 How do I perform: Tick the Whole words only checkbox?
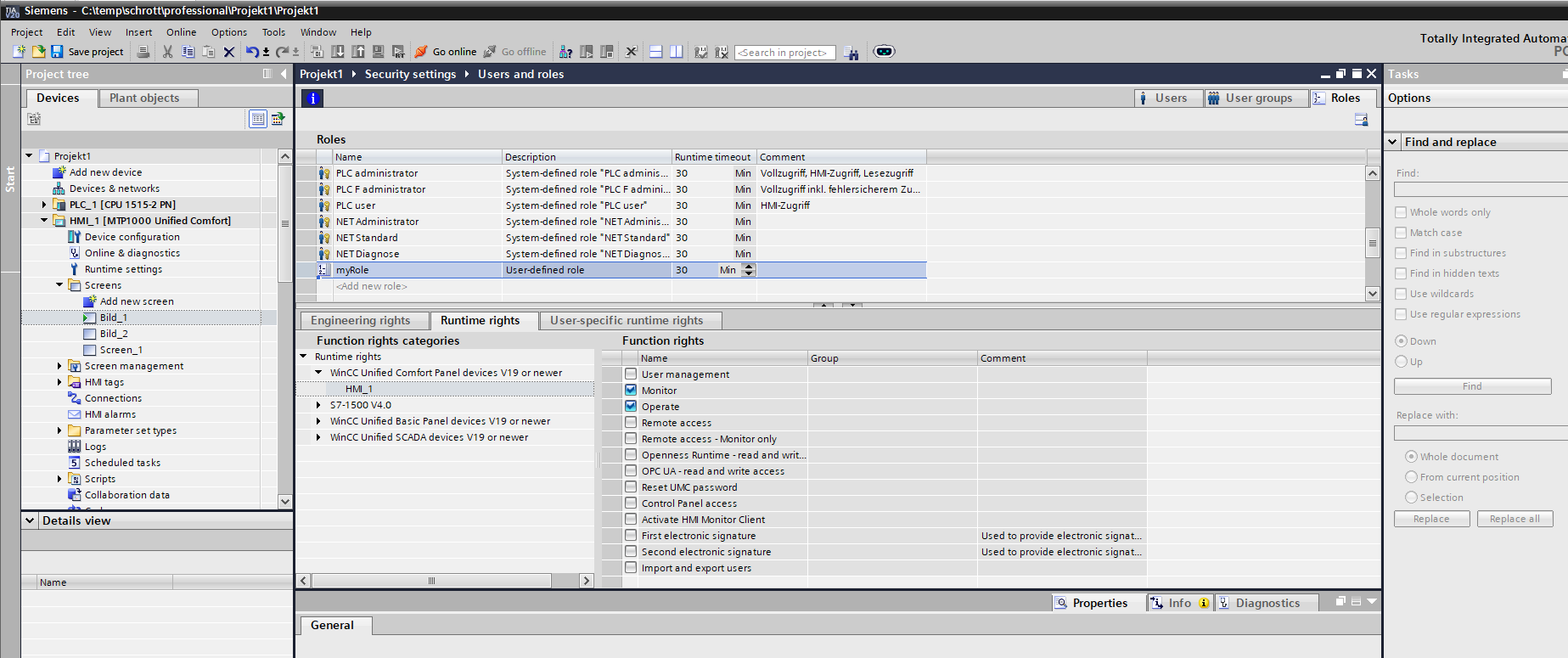(x=1401, y=212)
